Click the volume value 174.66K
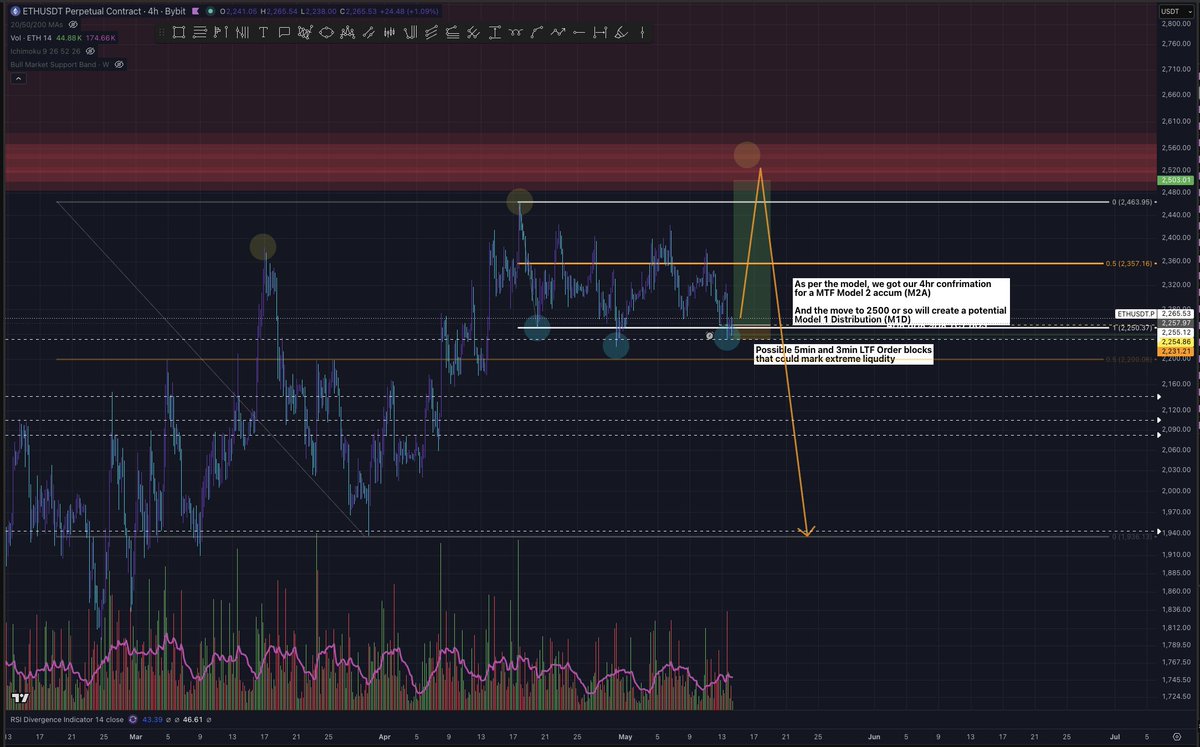The image size is (1200, 747). pos(101,36)
